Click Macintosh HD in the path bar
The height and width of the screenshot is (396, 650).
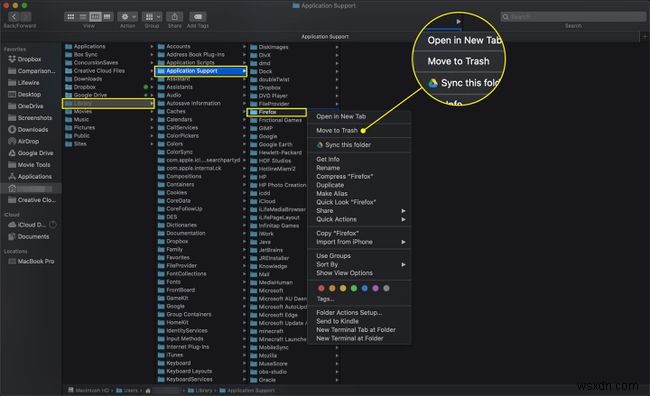[x=88, y=390]
